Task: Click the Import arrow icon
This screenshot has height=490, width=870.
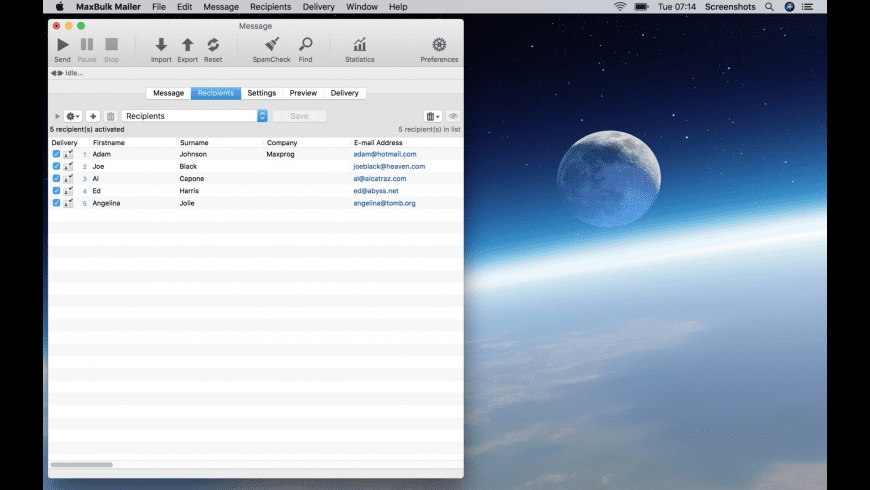Action: [x=161, y=45]
